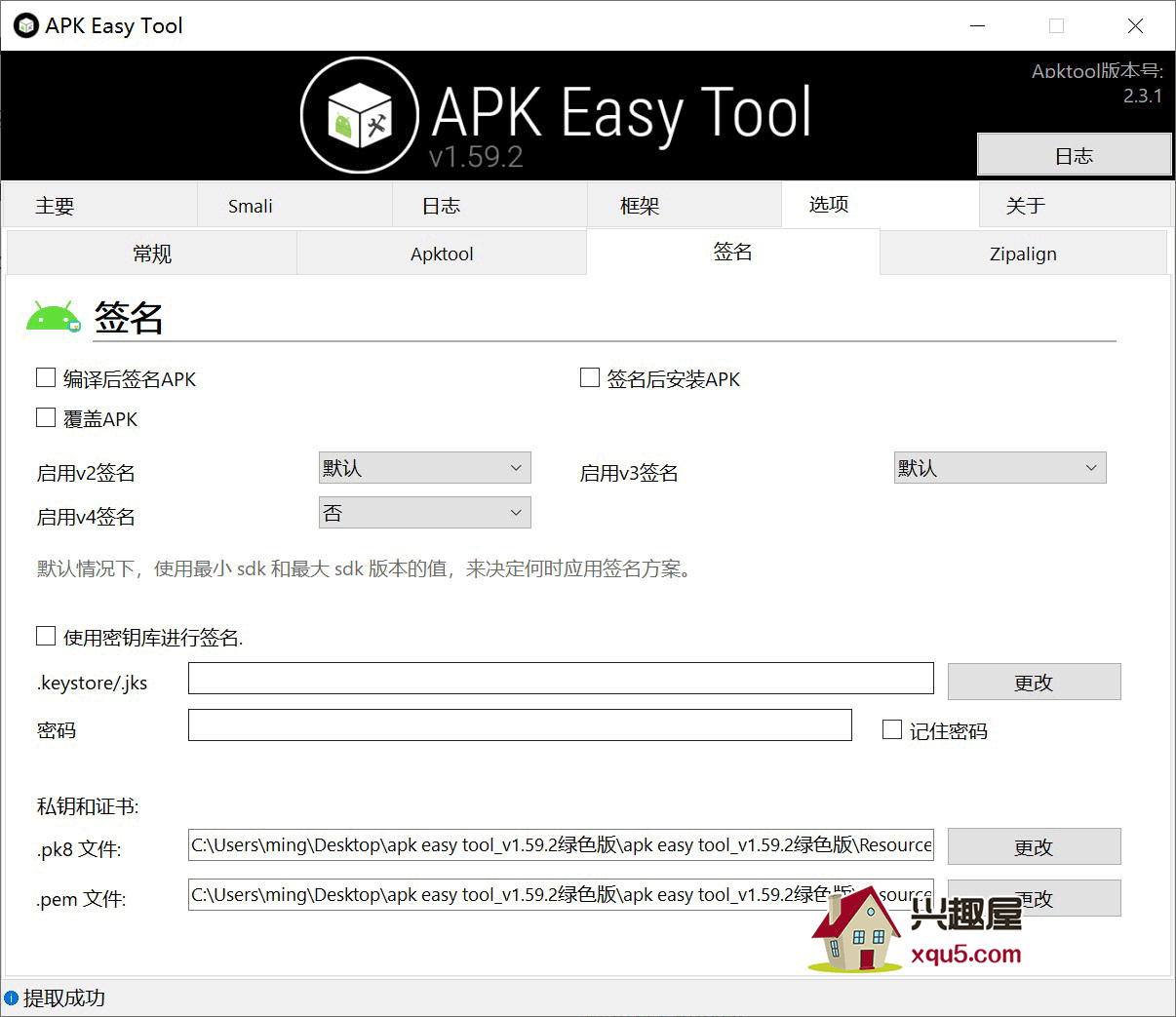Viewport: 1176px width, 1017px height.
Task: Select the 选项 tab
Action: (x=880, y=204)
